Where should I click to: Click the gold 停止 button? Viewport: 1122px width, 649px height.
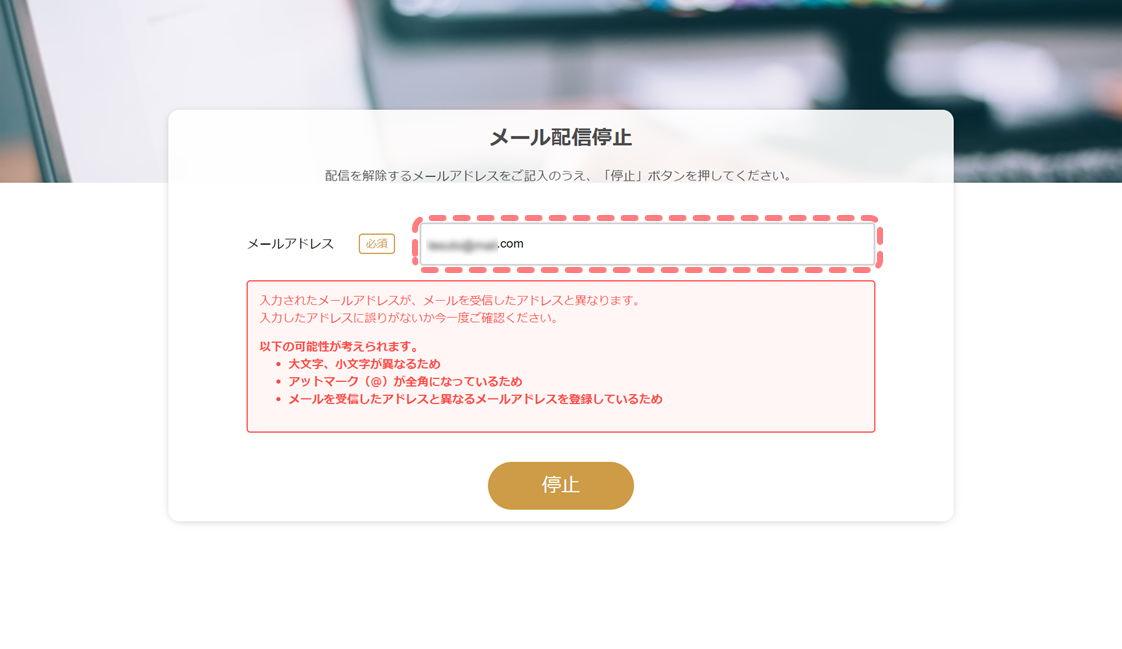[561, 485]
